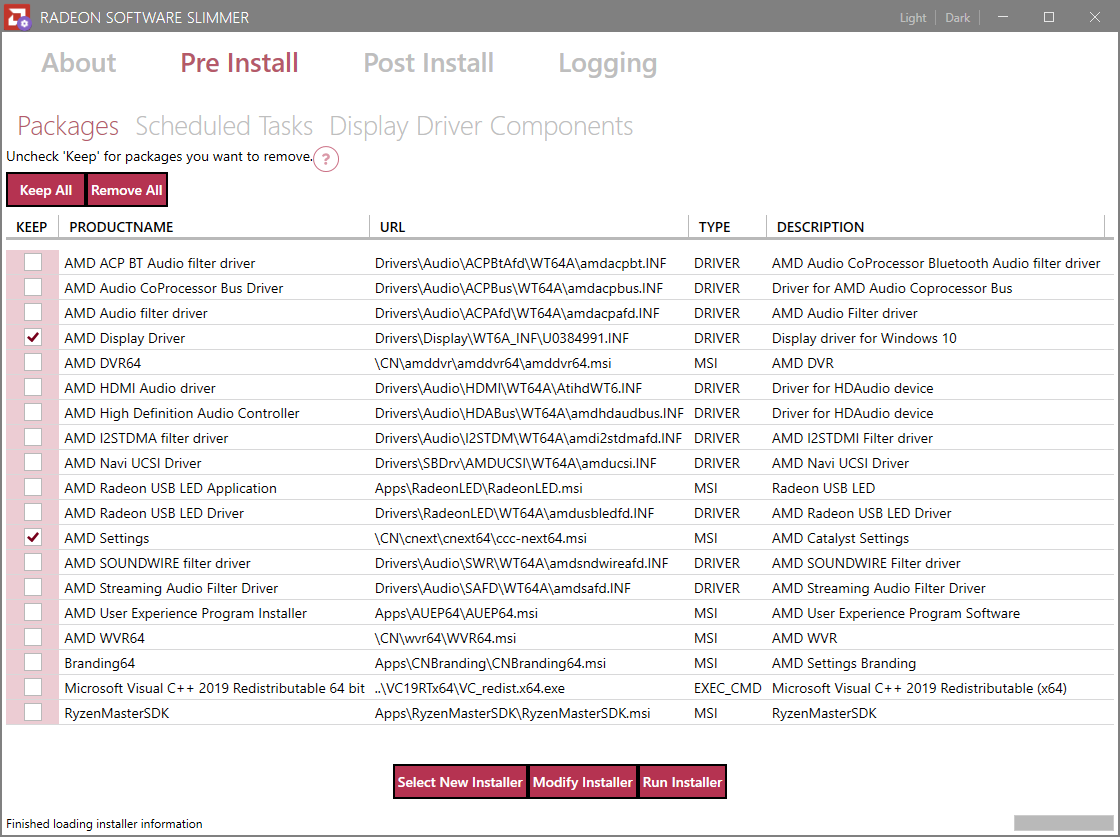Click description 'Display driver for Windows 10'

coord(864,338)
